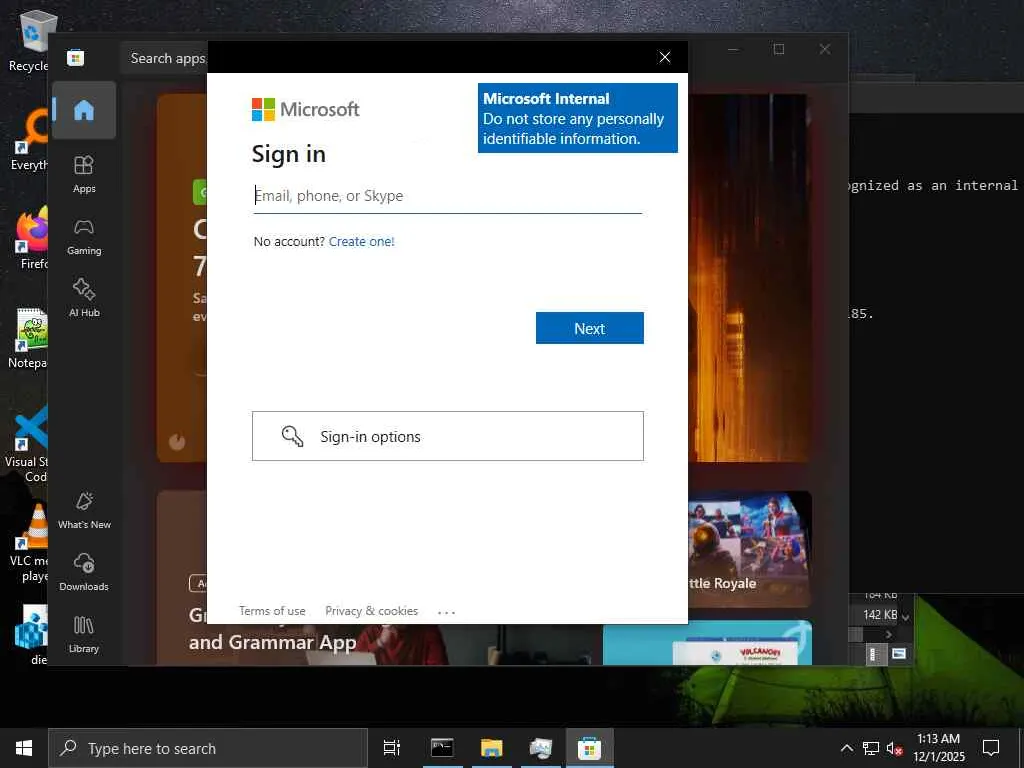Open Task View on the taskbar
1024x768 pixels.
tap(392, 748)
